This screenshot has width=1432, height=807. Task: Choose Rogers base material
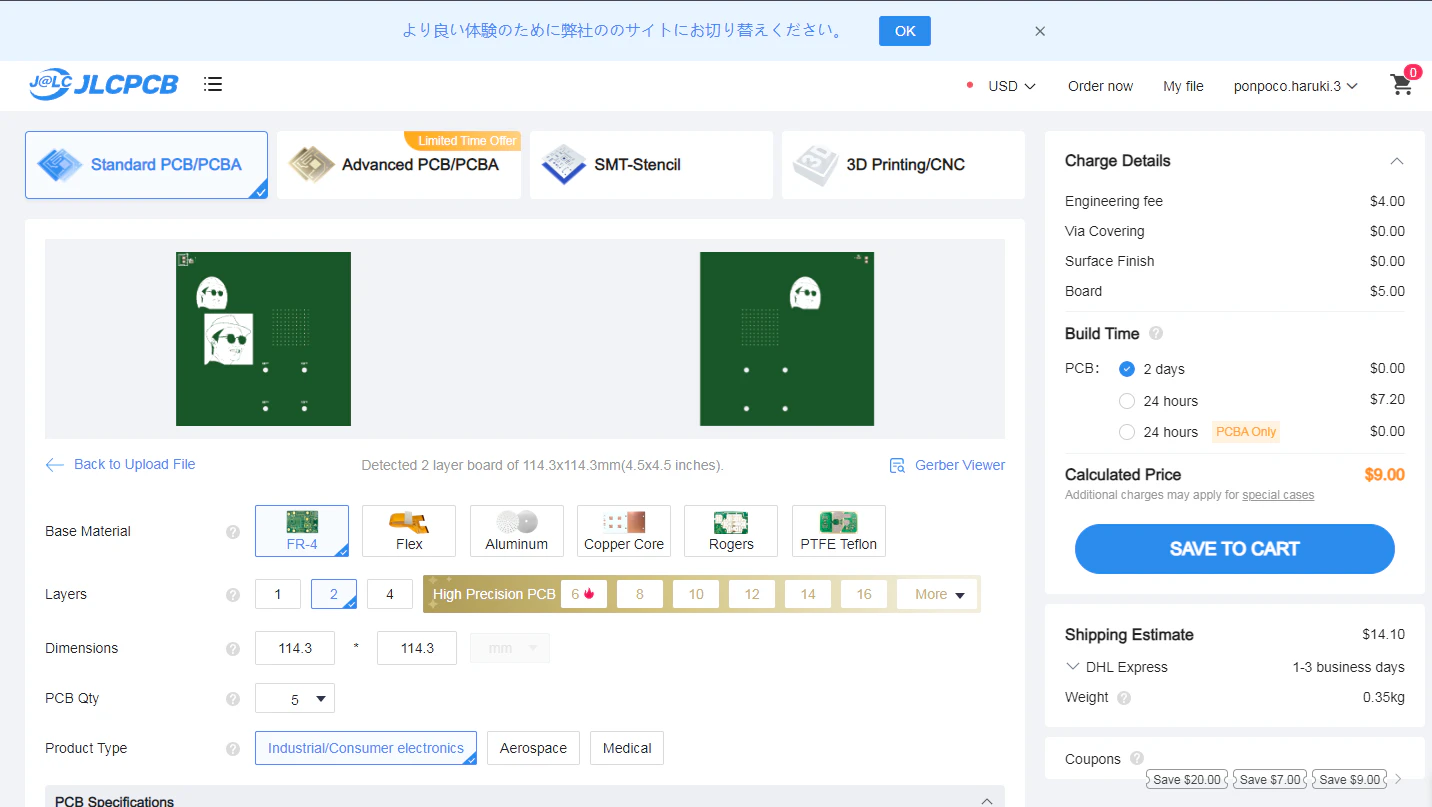click(x=731, y=531)
